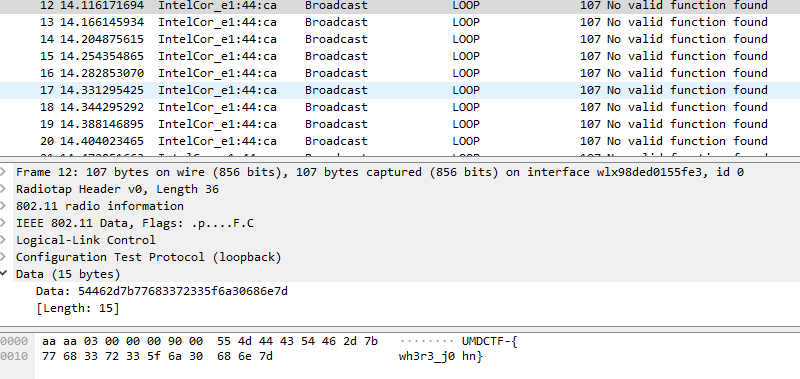Expand the IEEE 802.11 Data row

[x=4, y=223]
